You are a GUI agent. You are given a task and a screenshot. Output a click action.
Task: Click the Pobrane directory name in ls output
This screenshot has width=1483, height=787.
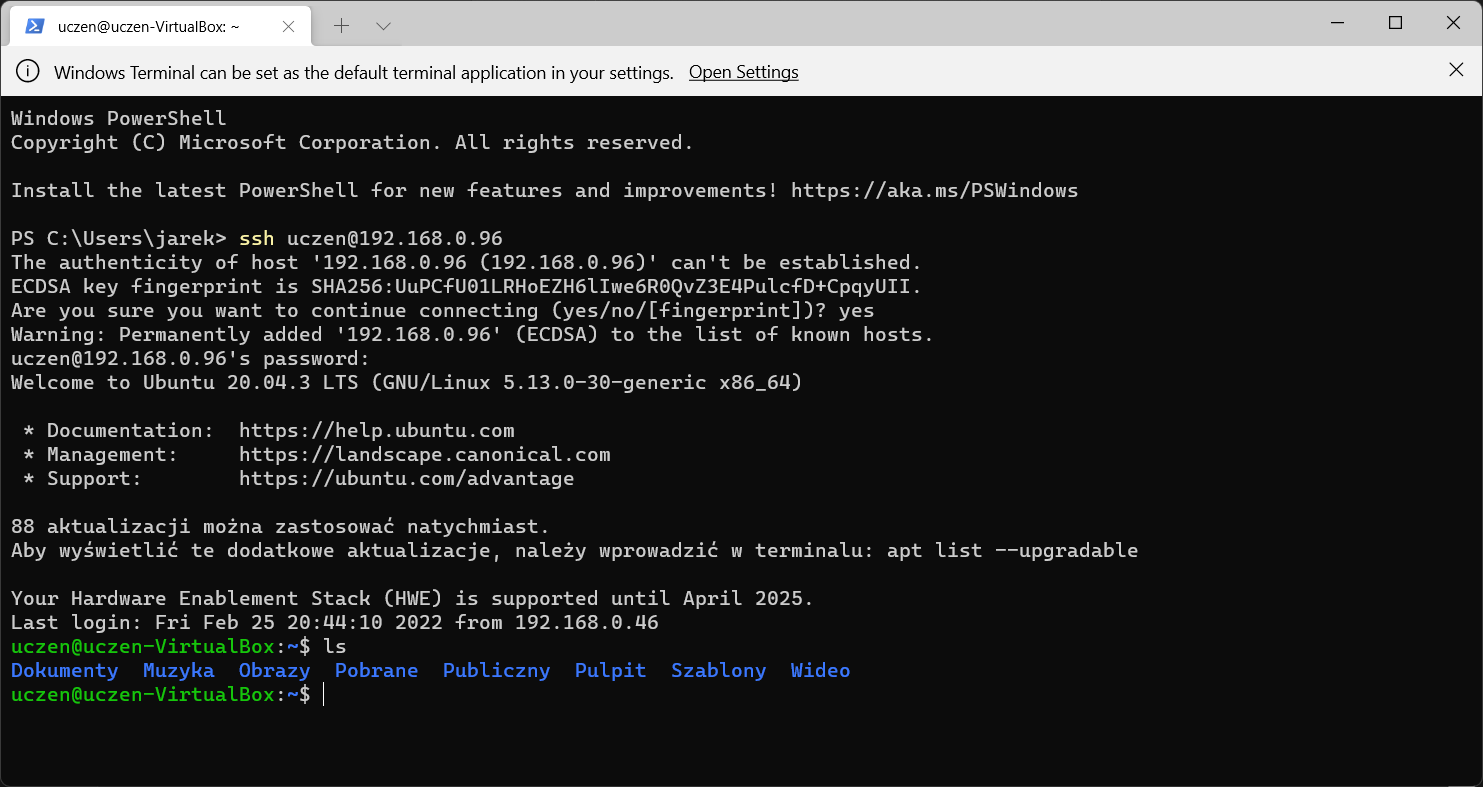pos(377,670)
